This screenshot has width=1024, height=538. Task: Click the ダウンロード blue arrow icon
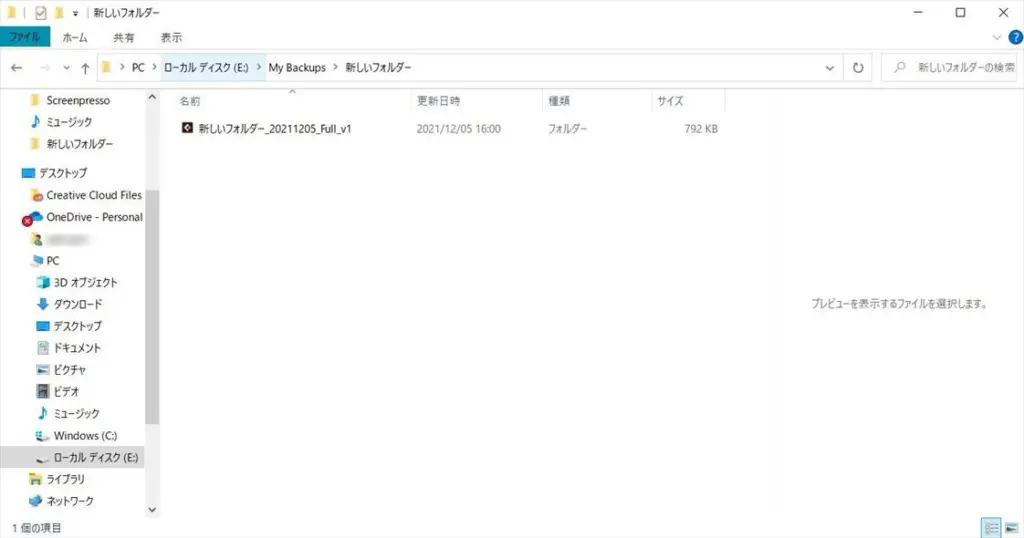click(42, 304)
